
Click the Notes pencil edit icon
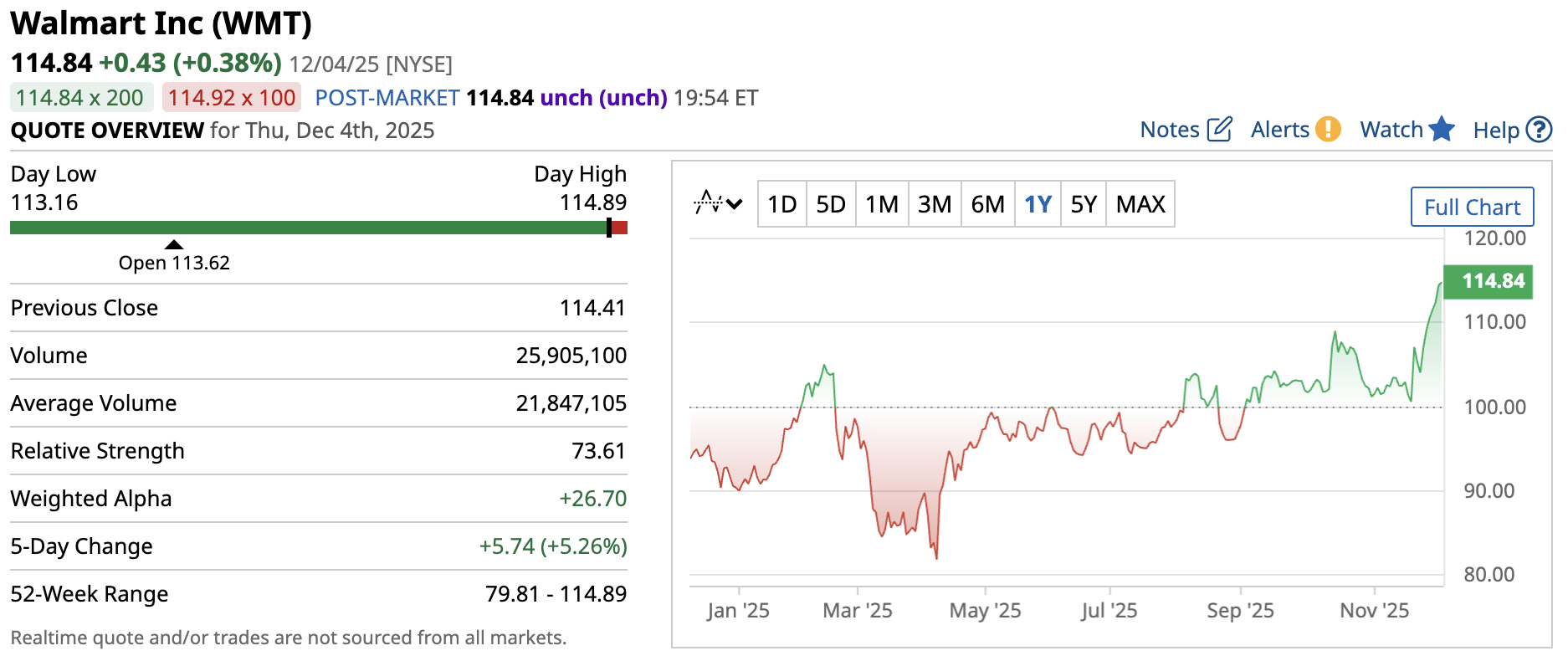coord(1219,130)
